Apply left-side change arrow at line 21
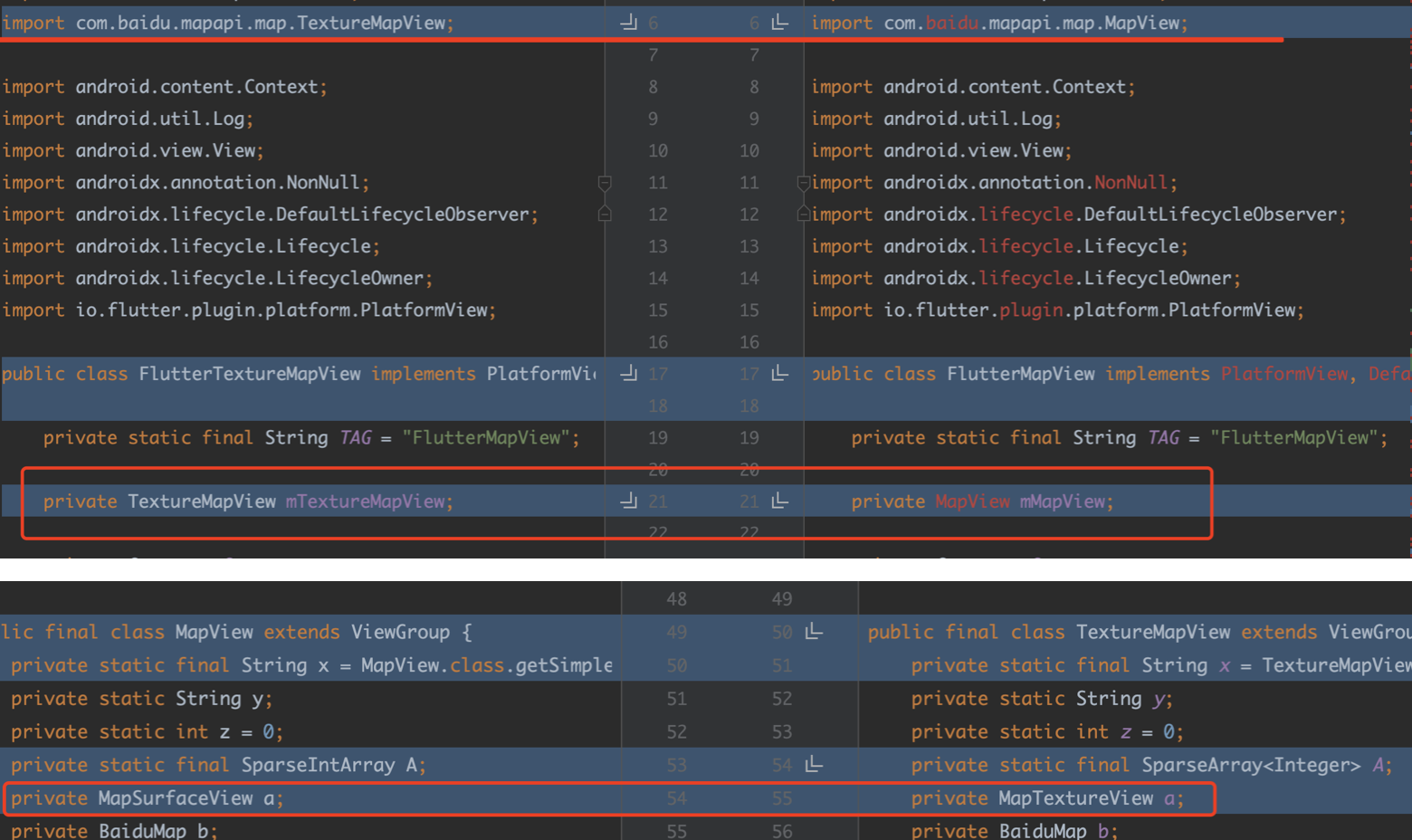Image resolution: width=1412 pixels, height=840 pixels. pyautogui.click(x=629, y=501)
